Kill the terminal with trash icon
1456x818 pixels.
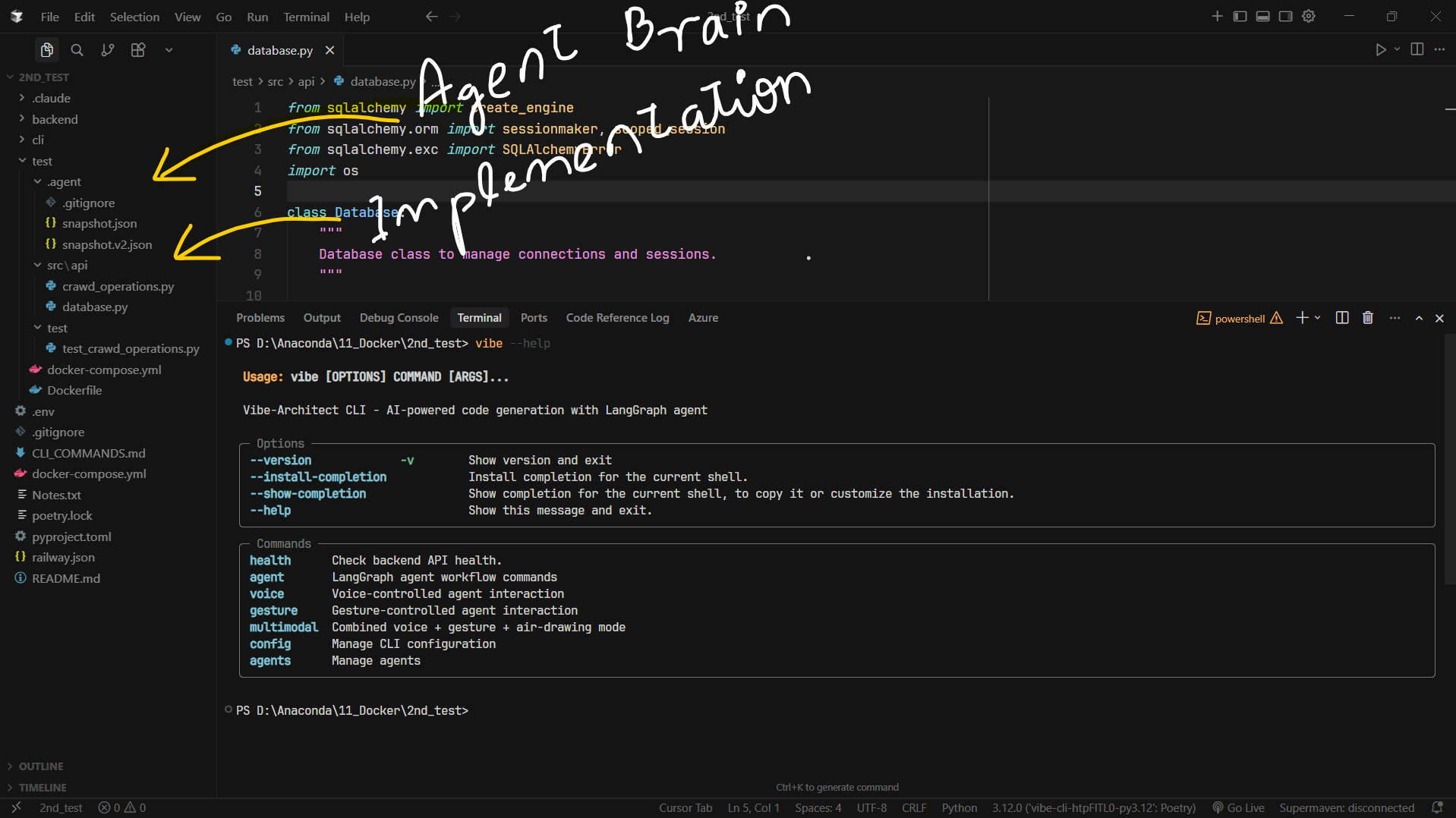[x=1368, y=318]
